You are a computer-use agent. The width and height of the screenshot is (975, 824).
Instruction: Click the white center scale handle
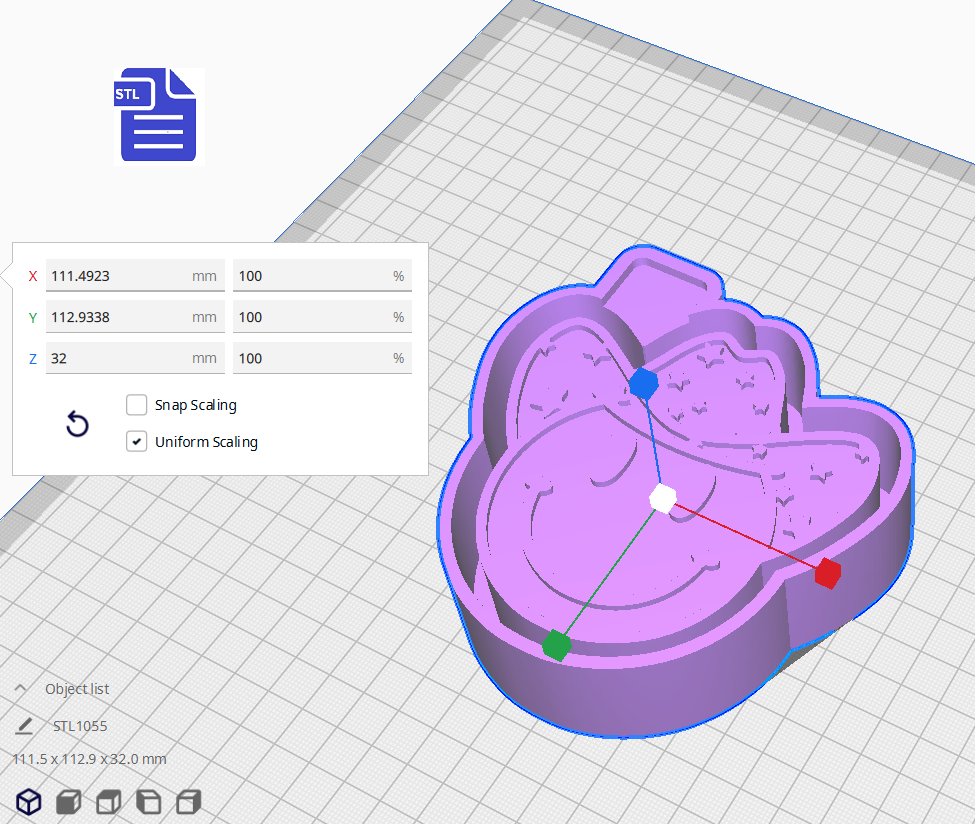pos(663,499)
